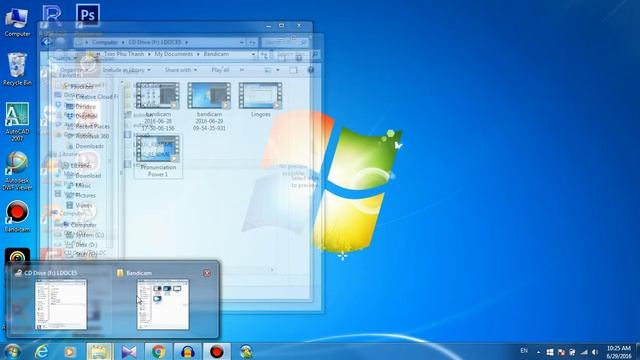The width and height of the screenshot is (640, 360).
Task: Click the Play all toolbar button
Action: point(220,70)
